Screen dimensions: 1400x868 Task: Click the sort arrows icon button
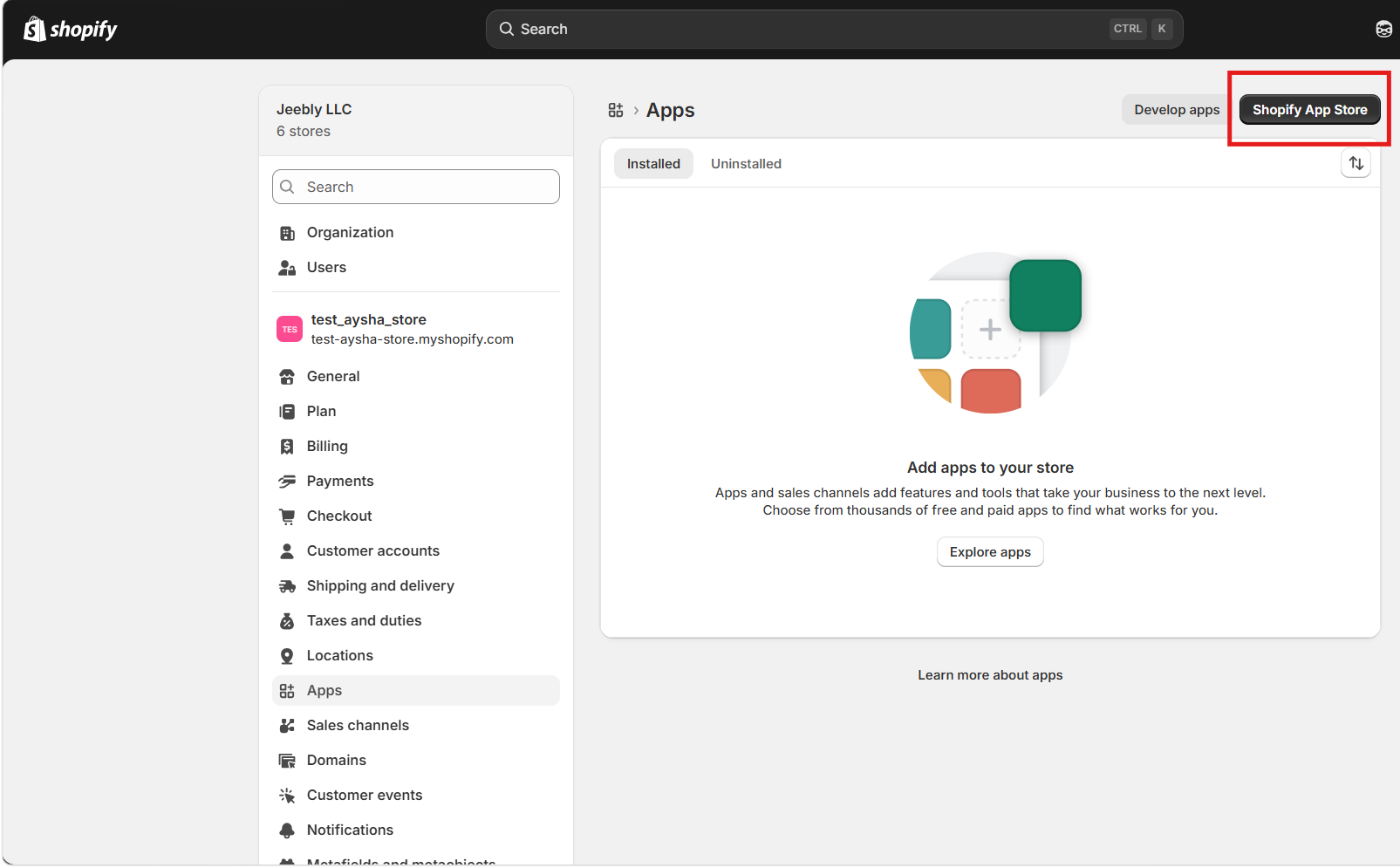[x=1356, y=163]
